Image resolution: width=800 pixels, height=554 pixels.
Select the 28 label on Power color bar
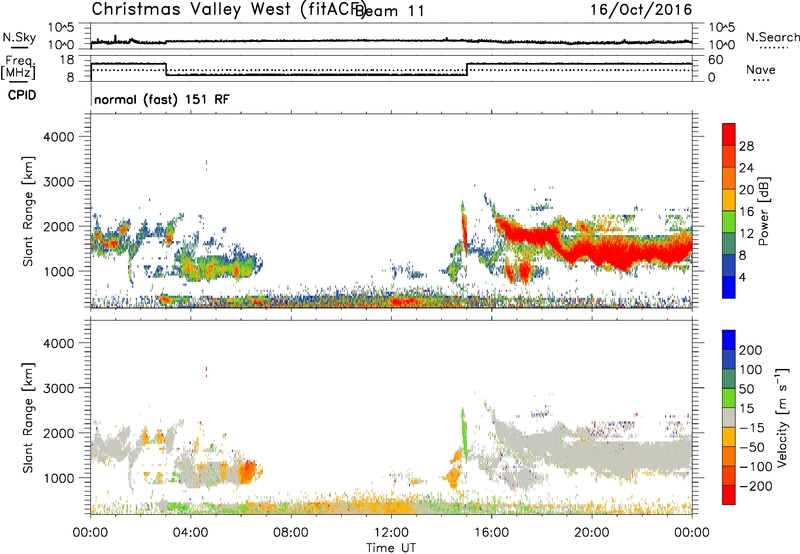coord(746,146)
